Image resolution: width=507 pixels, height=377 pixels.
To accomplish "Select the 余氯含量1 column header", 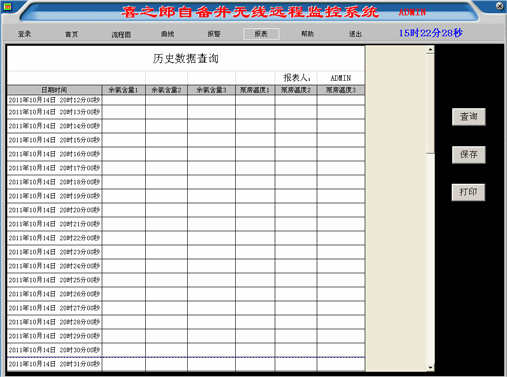I will [123, 90].
